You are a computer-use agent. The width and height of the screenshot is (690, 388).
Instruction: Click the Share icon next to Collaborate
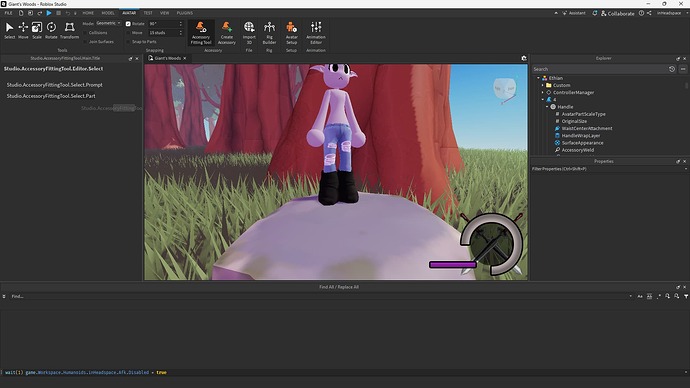pyautogui.click(x=649, y=13)
